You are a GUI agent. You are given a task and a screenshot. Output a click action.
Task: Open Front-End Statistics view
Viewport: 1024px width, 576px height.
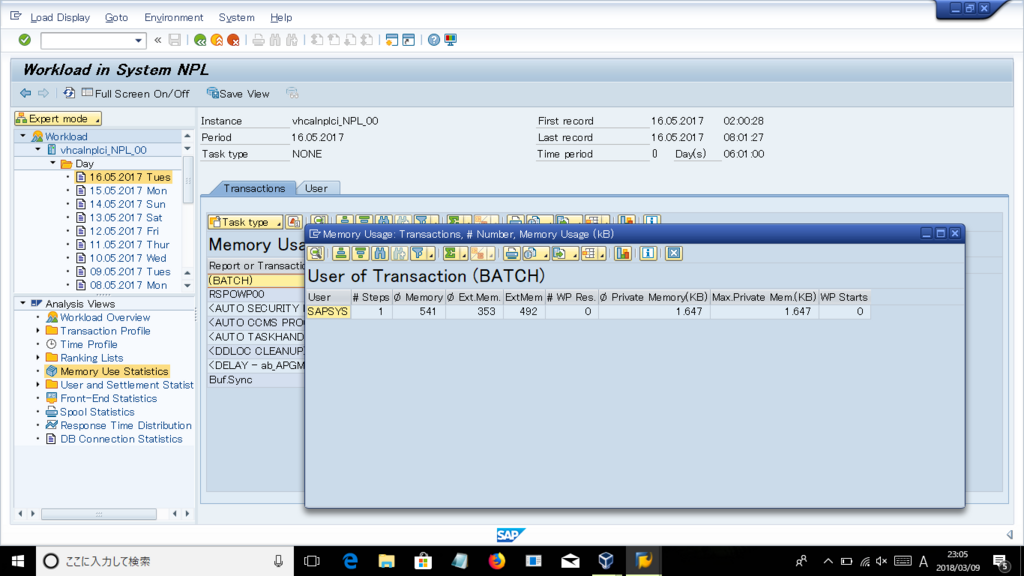[x=108, y=398]
